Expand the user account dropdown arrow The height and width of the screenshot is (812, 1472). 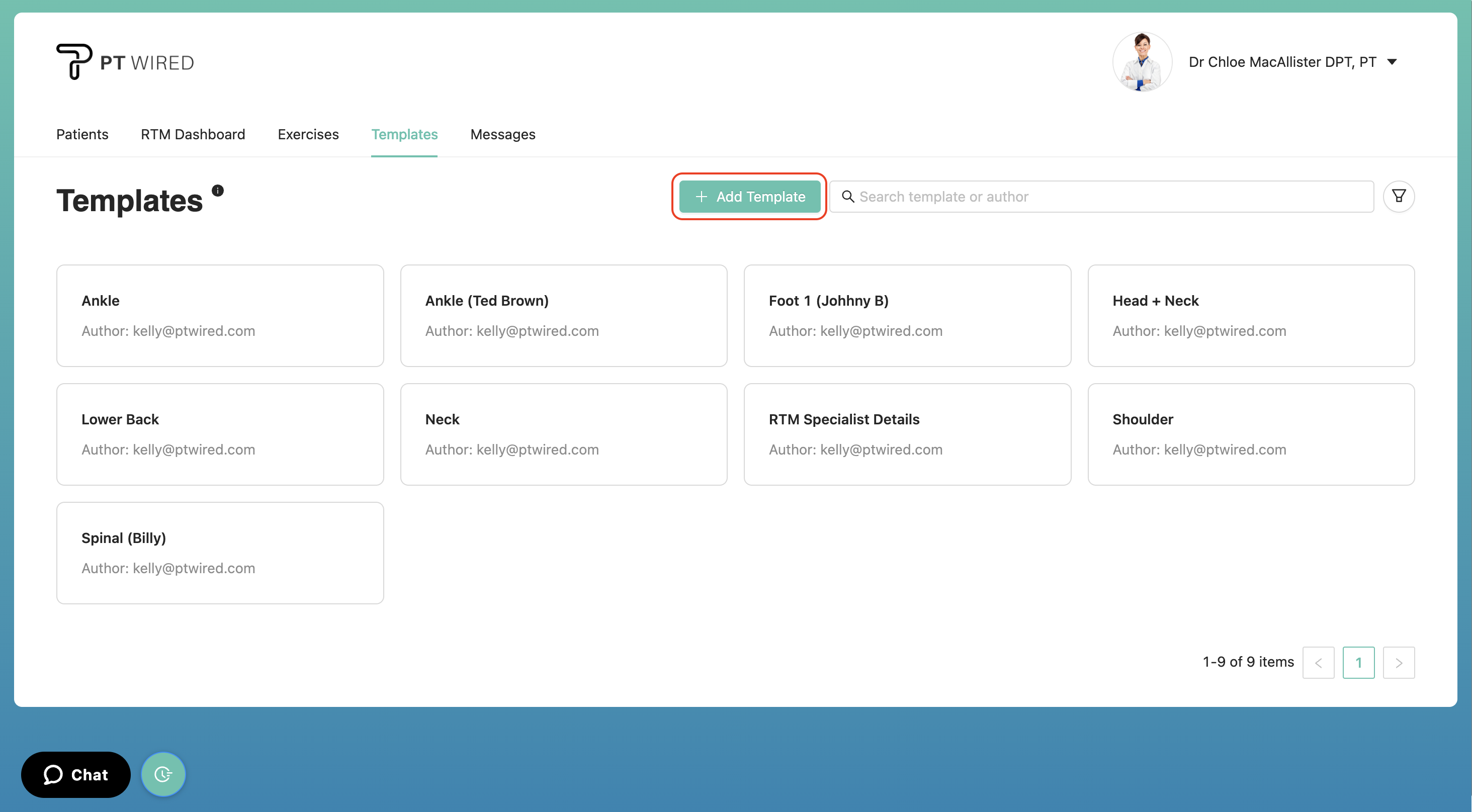pyautogui.click(x=1392, y=62)
